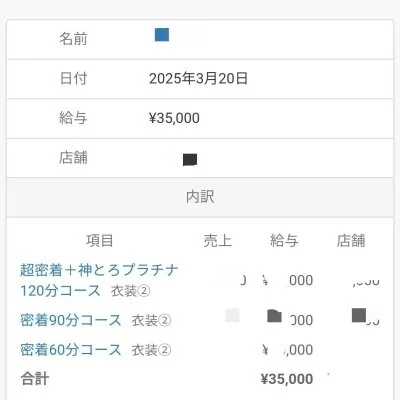The width and height of the screenshot is (400, 400).
Task: Click the ¥35,000 value in 給与 row
Action: 174,118
